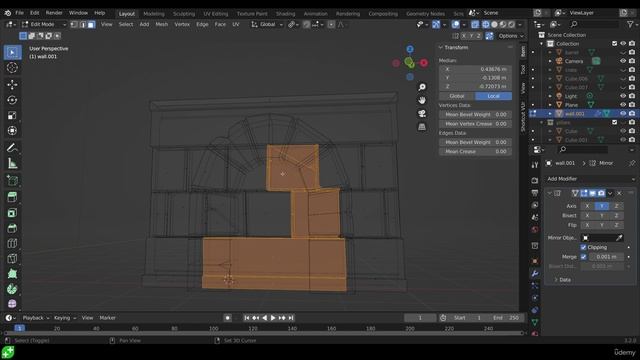Click the pan view hand icon

(x=422, y=100)
